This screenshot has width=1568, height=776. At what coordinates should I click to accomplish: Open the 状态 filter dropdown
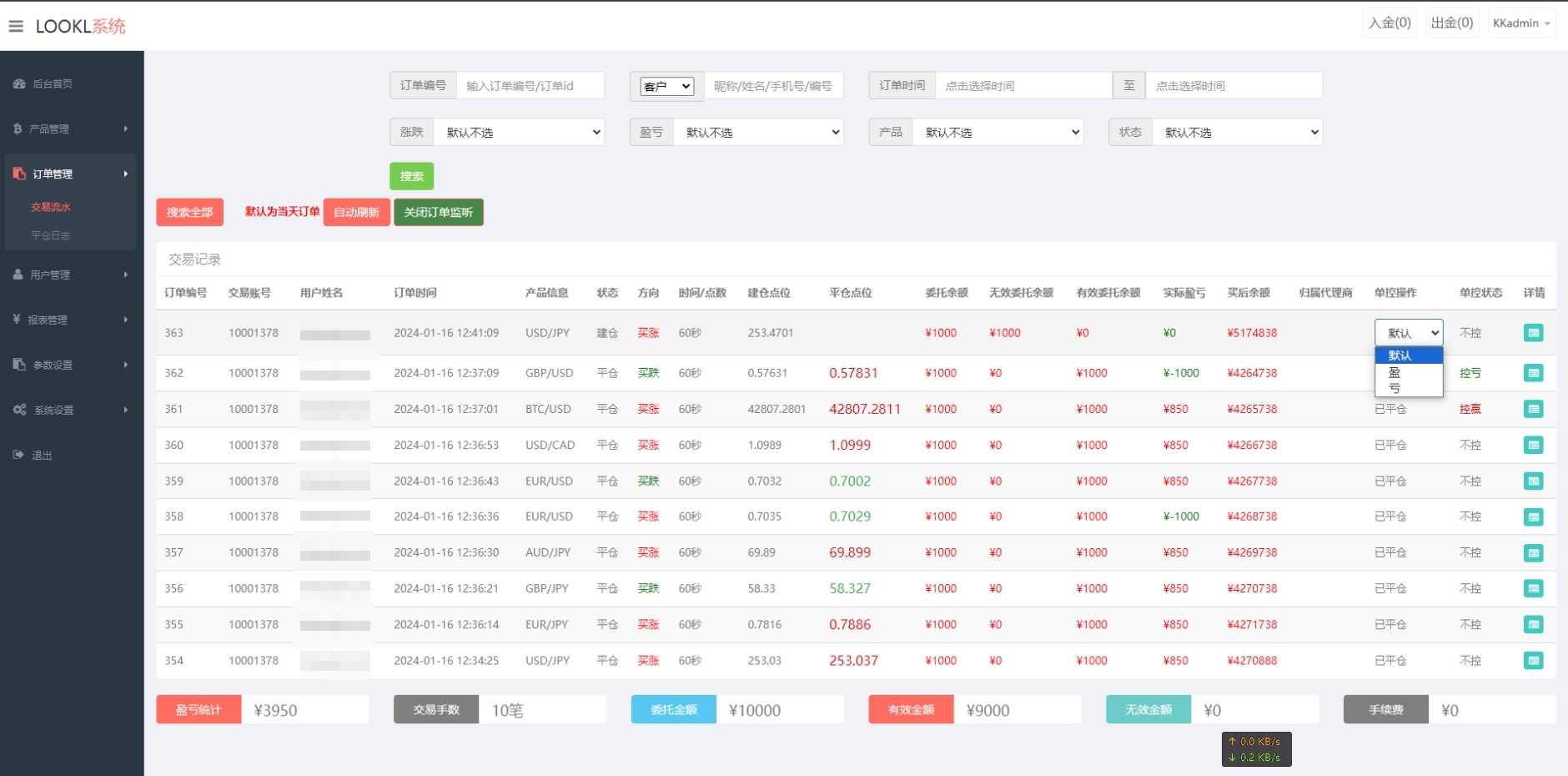[x=1238, y=133]
